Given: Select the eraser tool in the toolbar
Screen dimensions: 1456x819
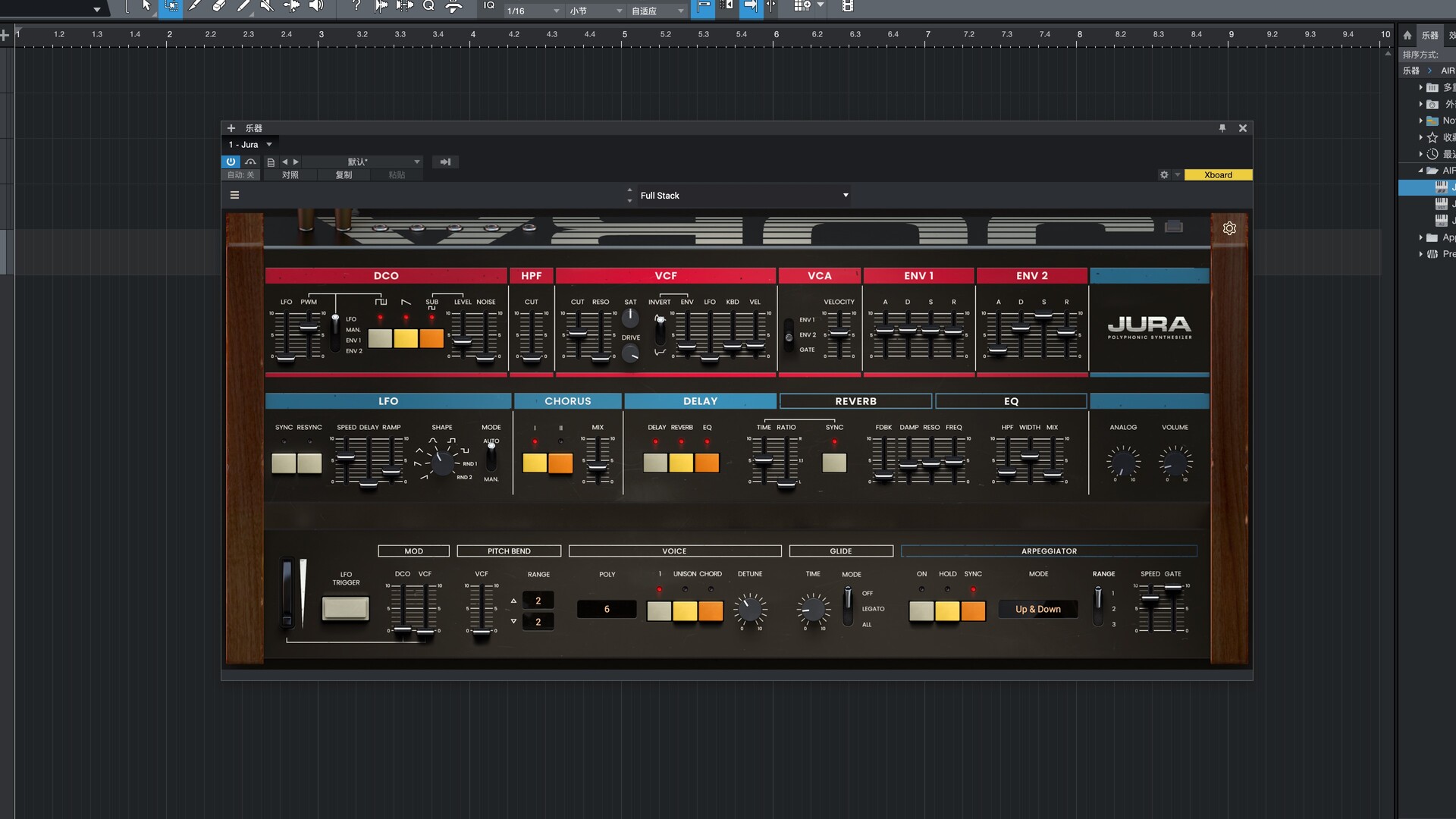Looking at the screenshot, I should [x=219, y=6].
